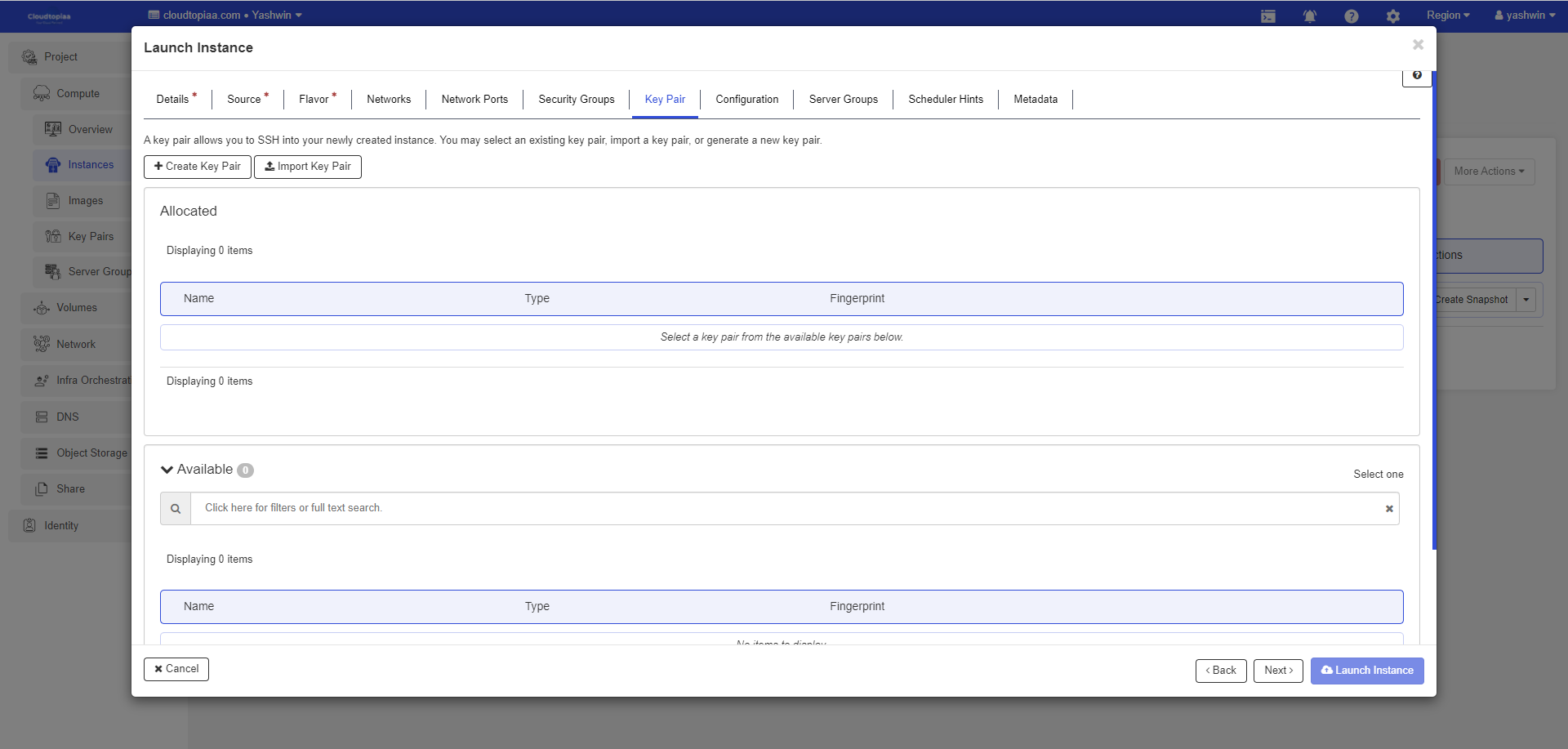The width and height of the screenshot is (1568, 749).
Task: Click the filter search text field
Action: click(784, 508)
